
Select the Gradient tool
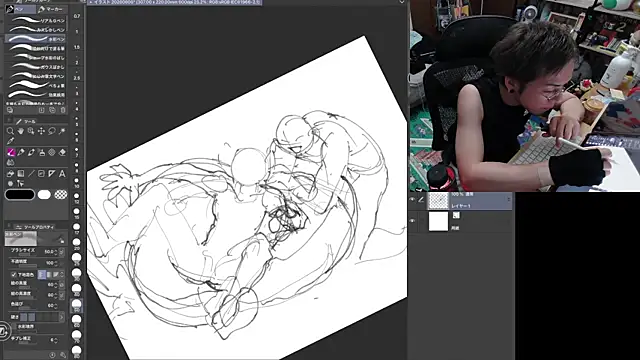click(x=20, y=174)
